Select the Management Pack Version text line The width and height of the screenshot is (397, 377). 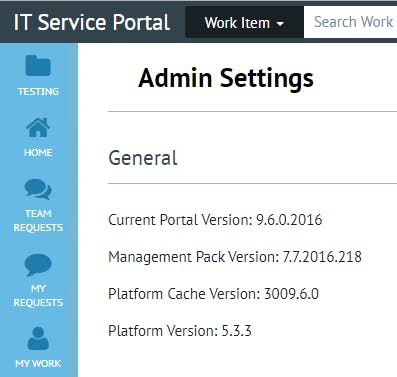(235, 257)
